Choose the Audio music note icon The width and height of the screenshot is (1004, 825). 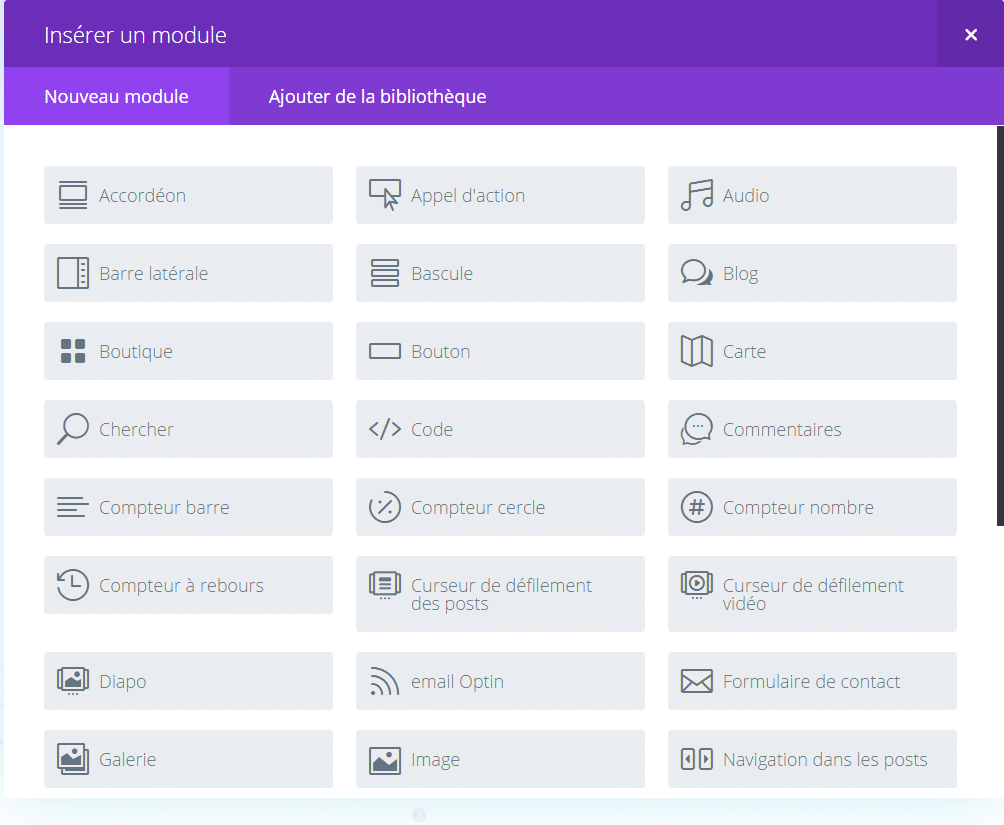click(697, 195)
